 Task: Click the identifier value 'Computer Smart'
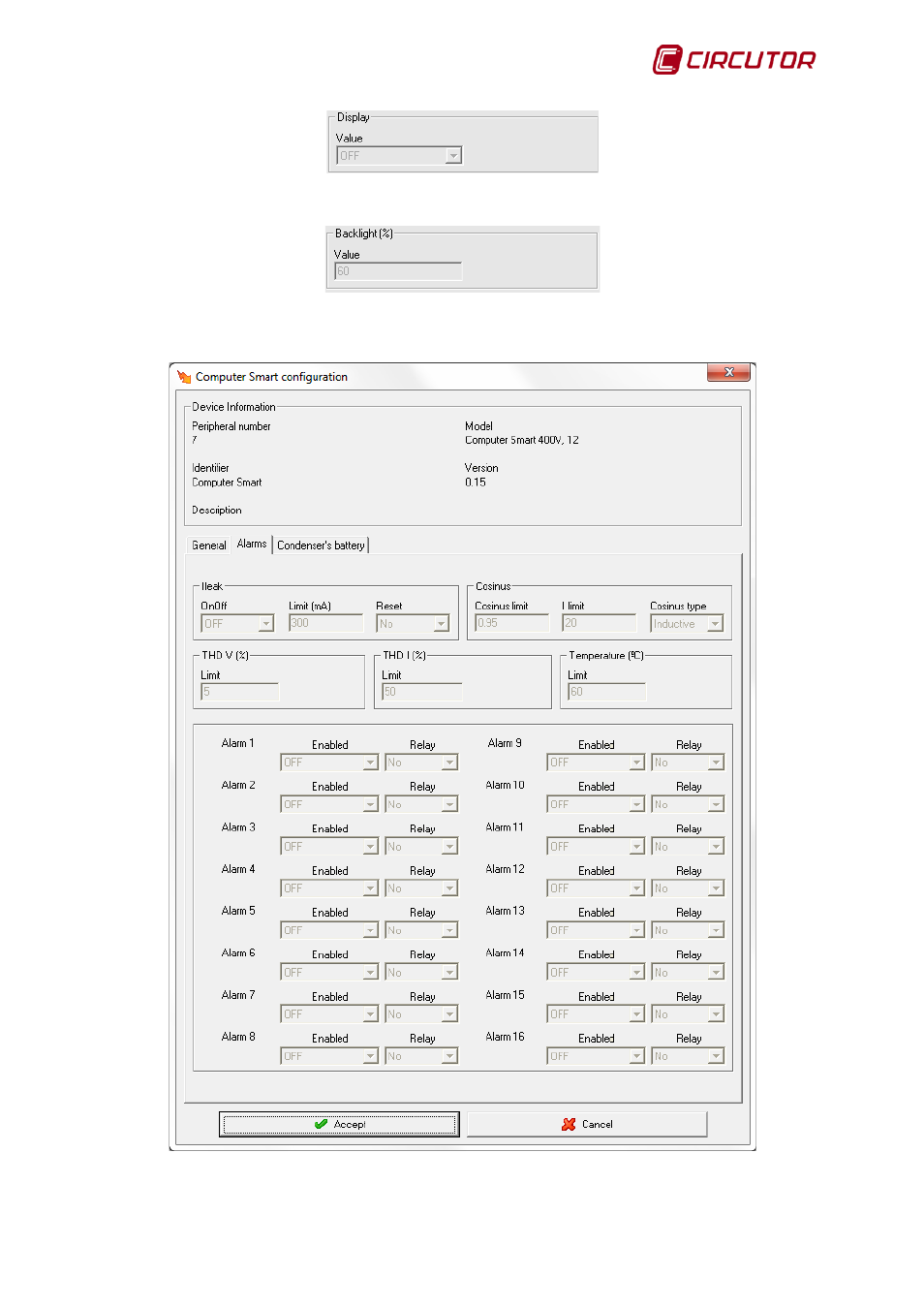pyautogui.click(x=227, y=482)
